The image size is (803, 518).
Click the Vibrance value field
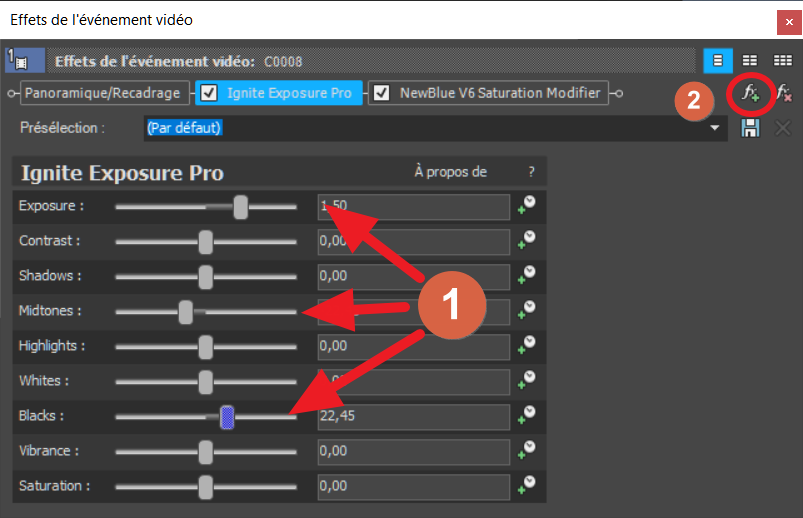pyautogui.click(x=414, y=452)
